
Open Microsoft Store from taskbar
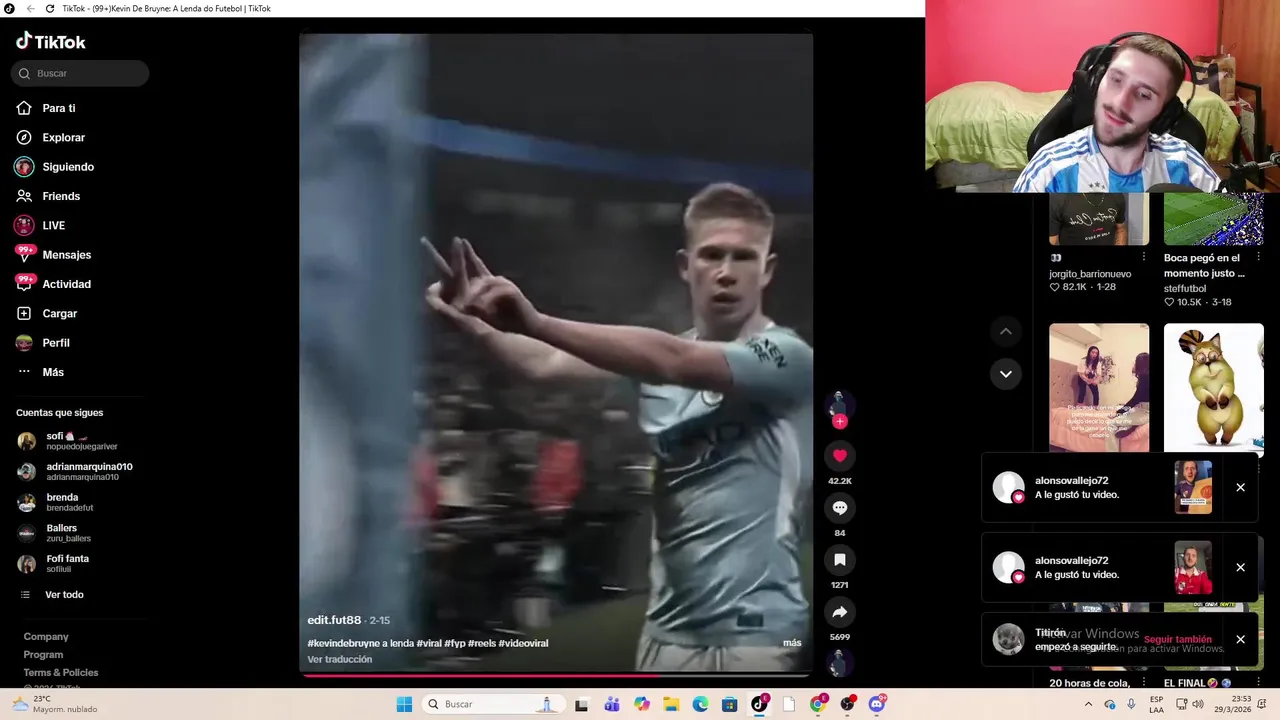[x=730, y=704]
